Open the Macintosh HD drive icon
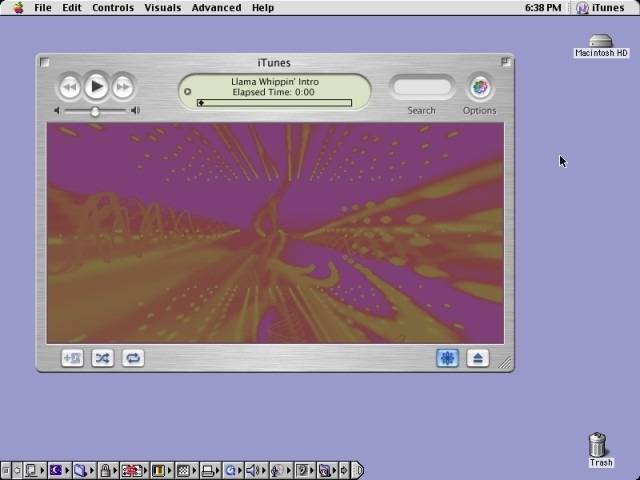Image resolution: width=640 pixels, height=480 pixels. [x=600, y=42]
